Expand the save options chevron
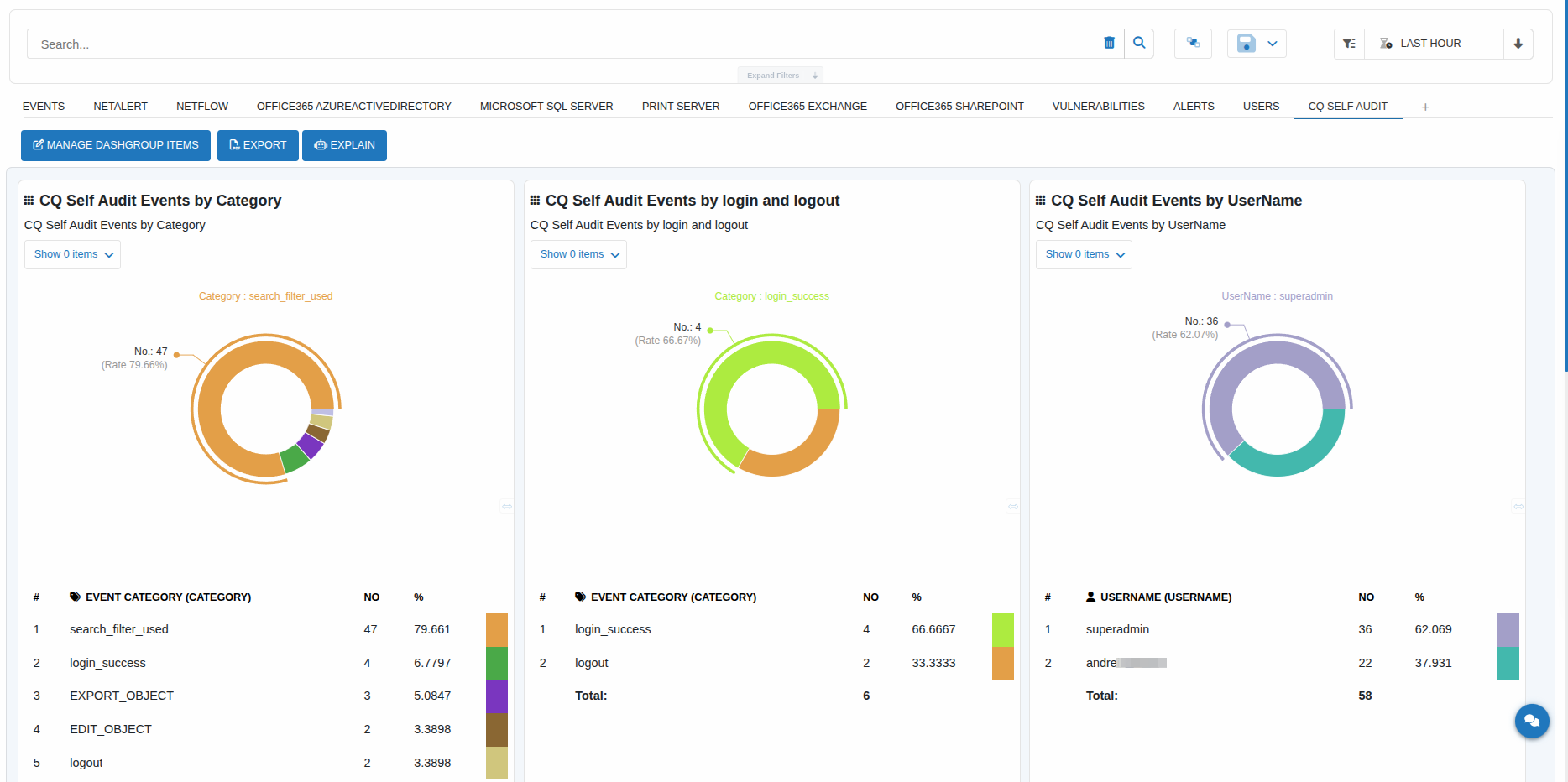The width and height of the screenshot is (1568, 782). coord(1273,44)
